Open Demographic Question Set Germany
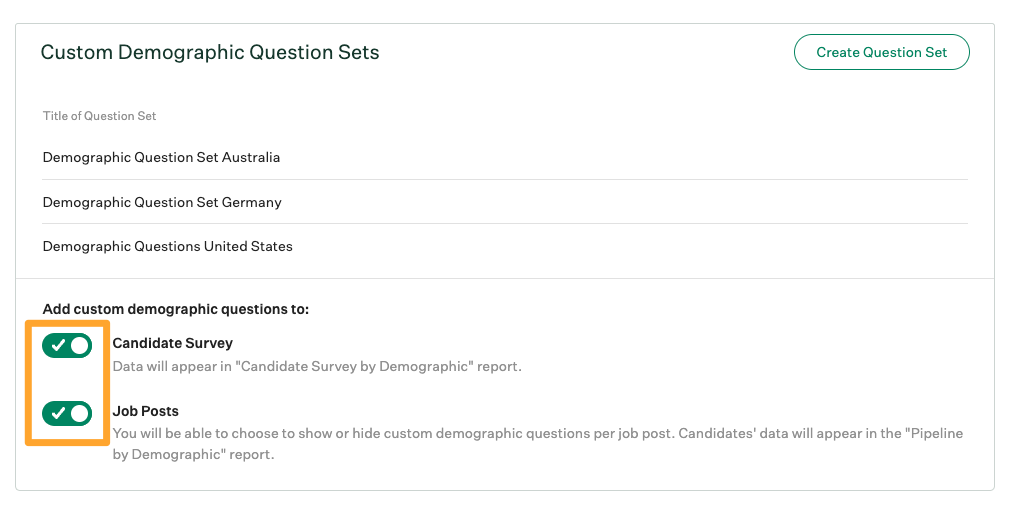The width and height of the screenshot is (1012, 512). click(x=162, y=202)
